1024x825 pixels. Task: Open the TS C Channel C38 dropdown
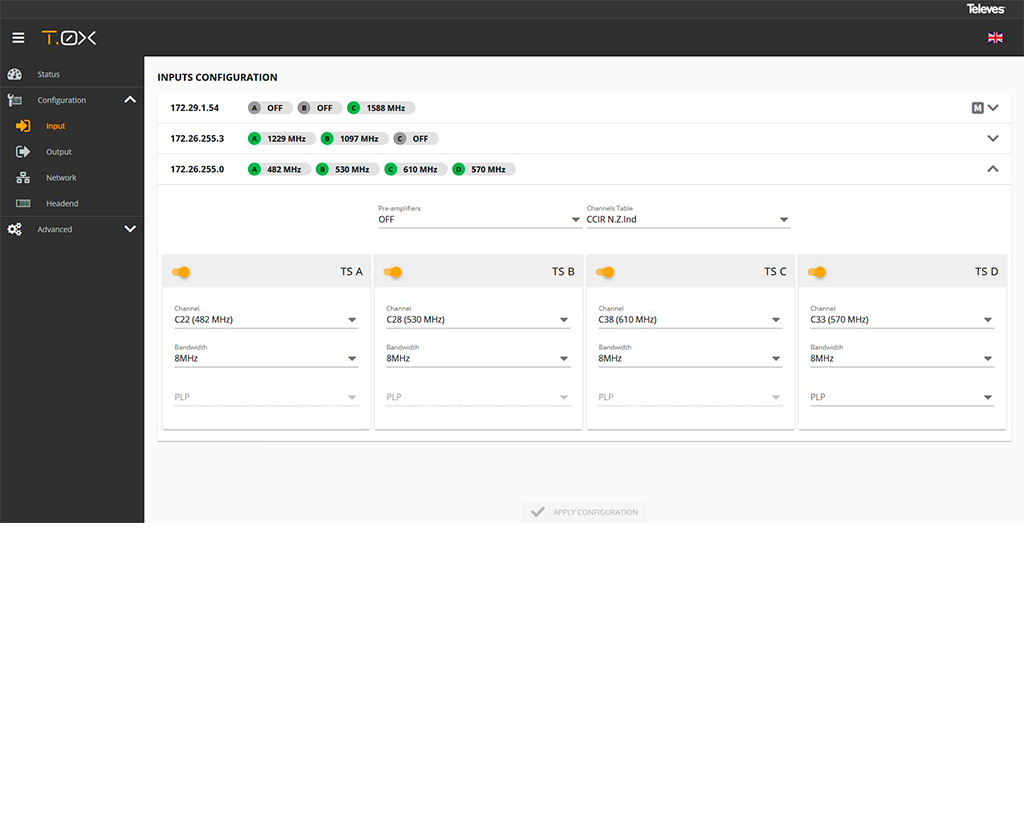(x=690, y=320)
